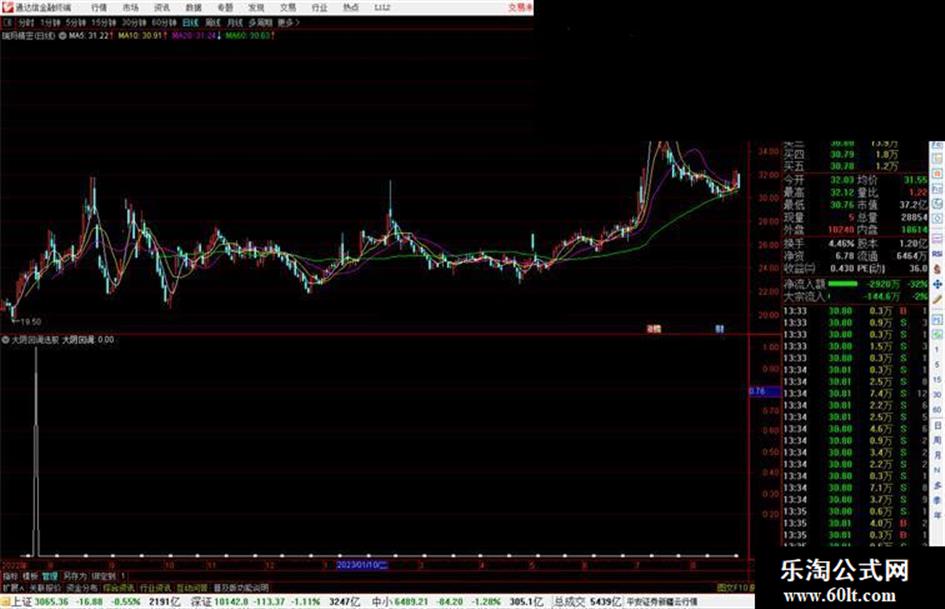Expand the 扩展 panel toggle
The image size is (945, 609).
13,587
